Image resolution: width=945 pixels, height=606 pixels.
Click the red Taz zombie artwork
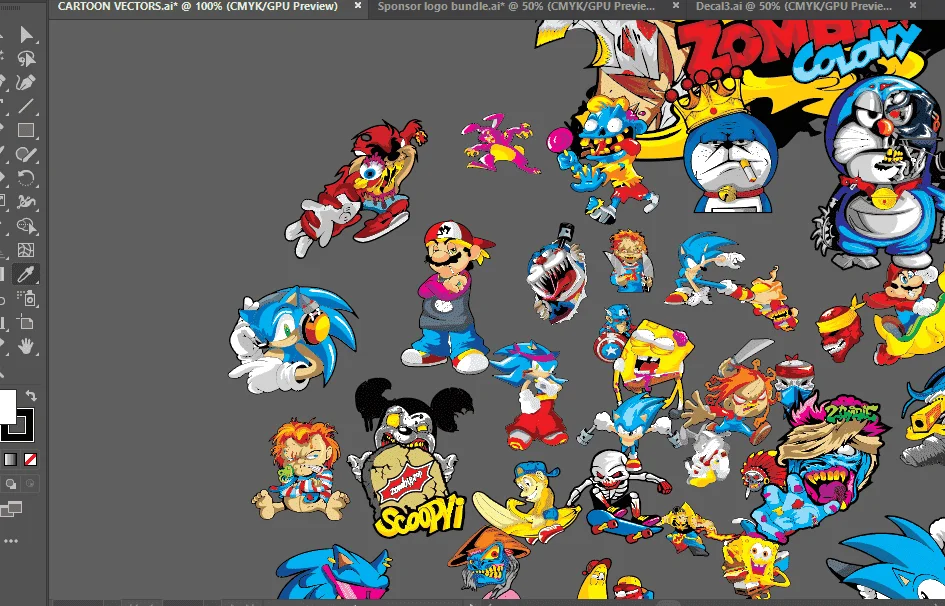356,187
